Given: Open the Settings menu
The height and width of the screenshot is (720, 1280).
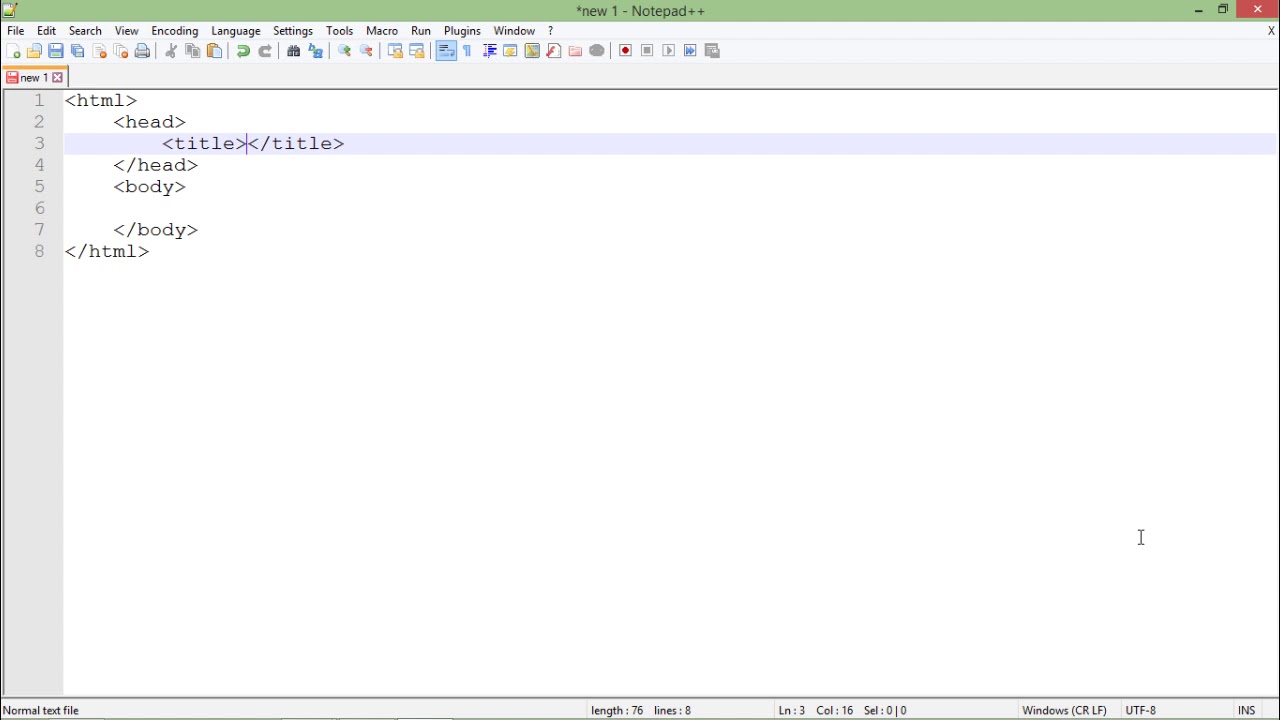Looking at the screenshot, I should click(293, 31).
